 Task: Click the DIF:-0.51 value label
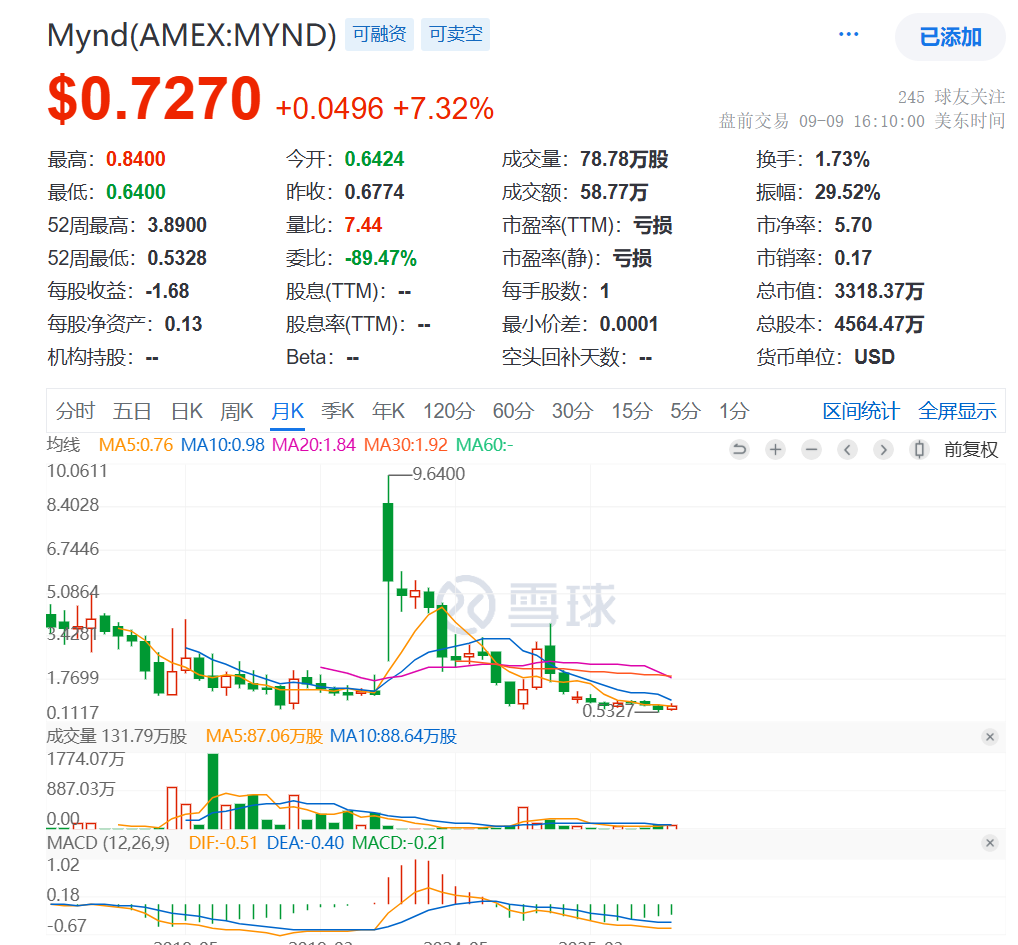click(223, 843)
